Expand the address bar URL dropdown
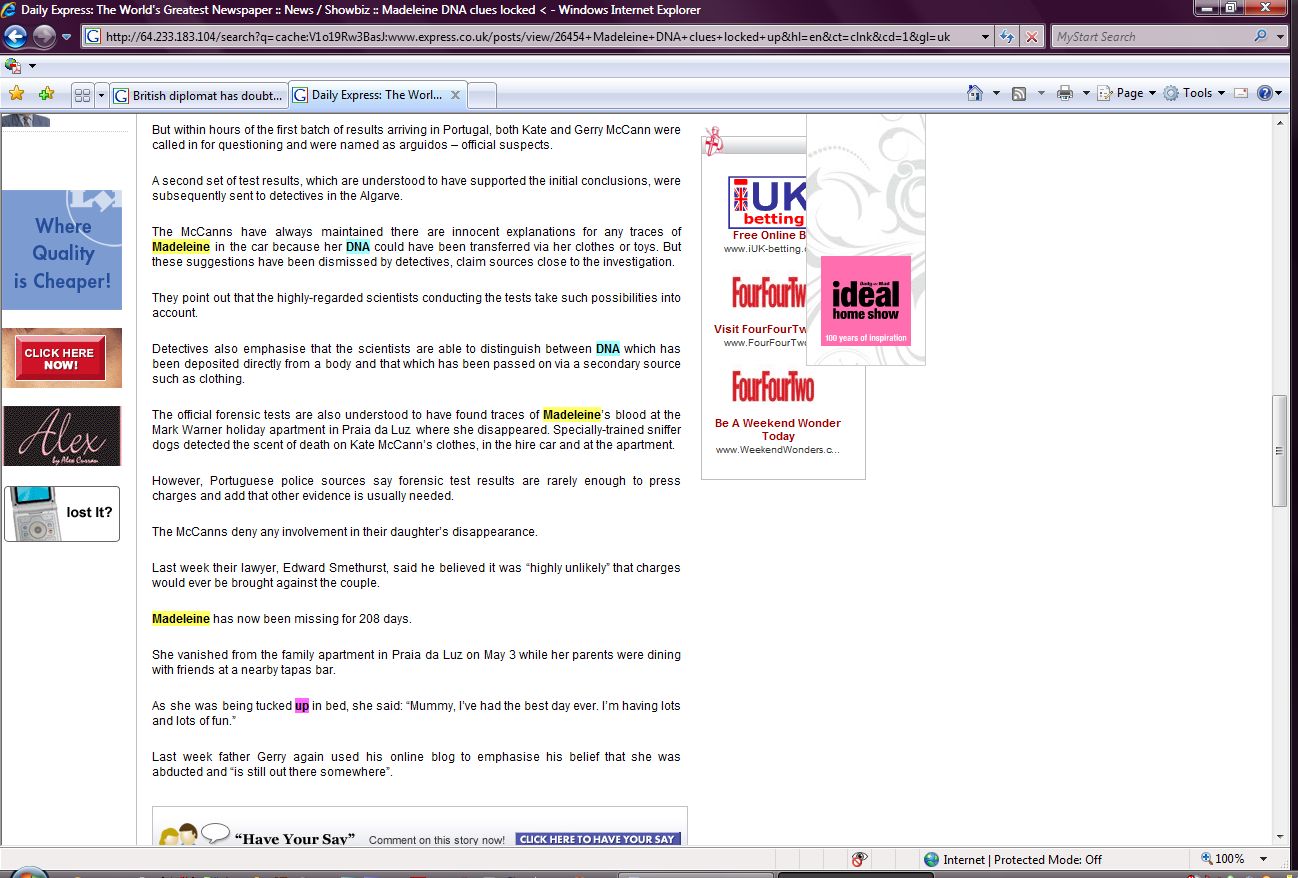The image size is (1298, 878). tap(985, 37)
